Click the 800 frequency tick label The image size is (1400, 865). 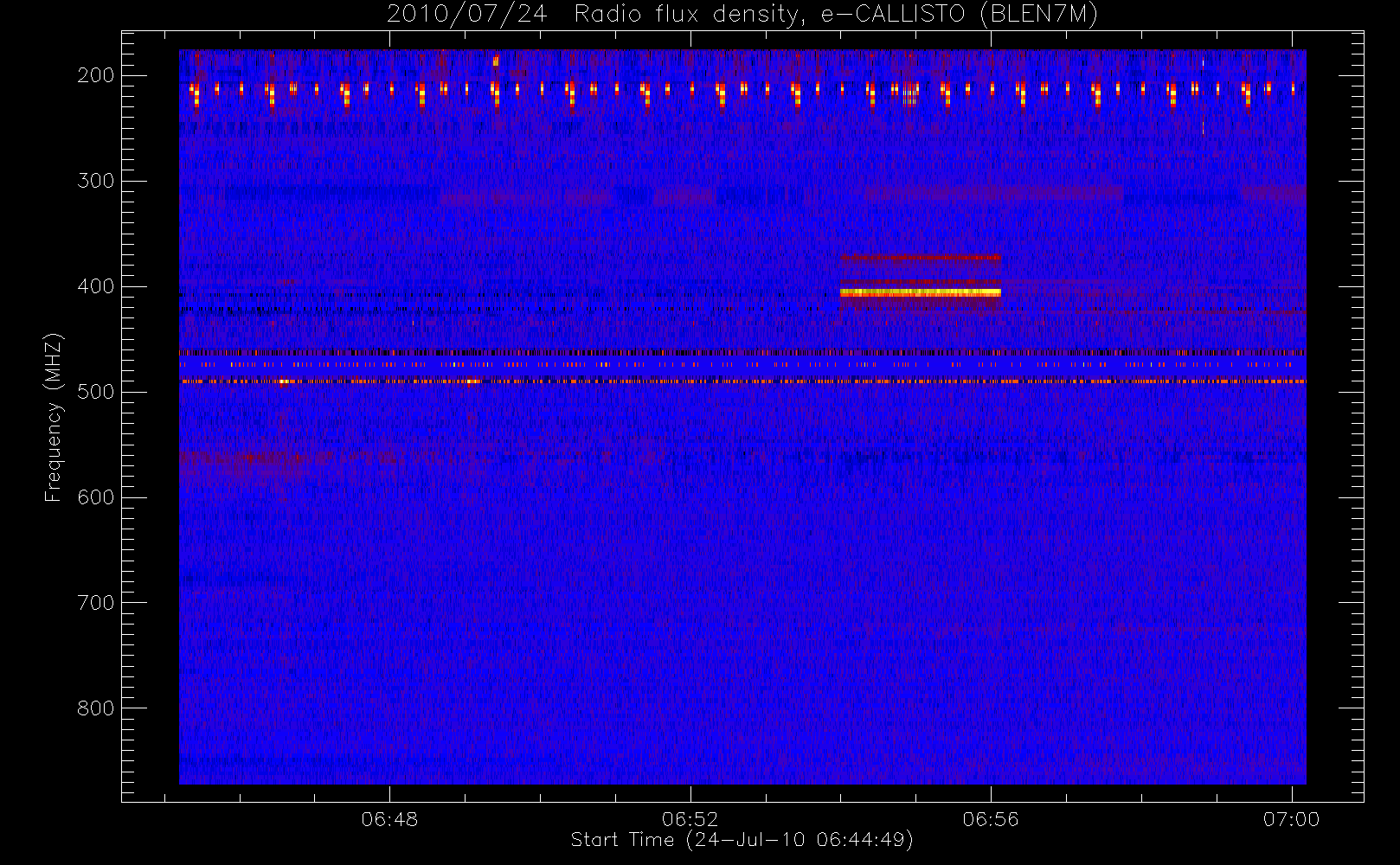[96, 708]
